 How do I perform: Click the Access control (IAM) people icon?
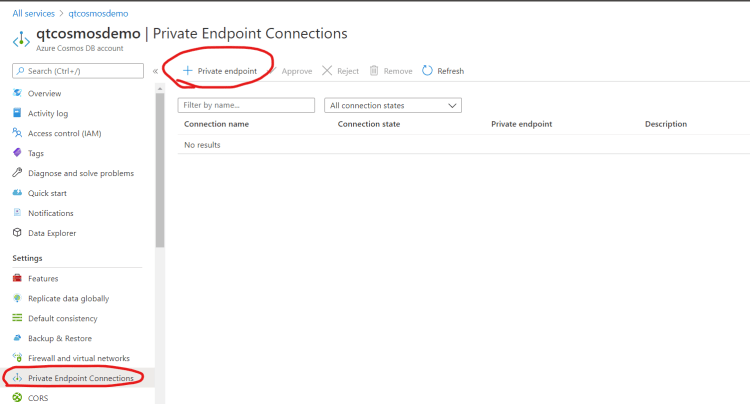[x=17, y=132]
